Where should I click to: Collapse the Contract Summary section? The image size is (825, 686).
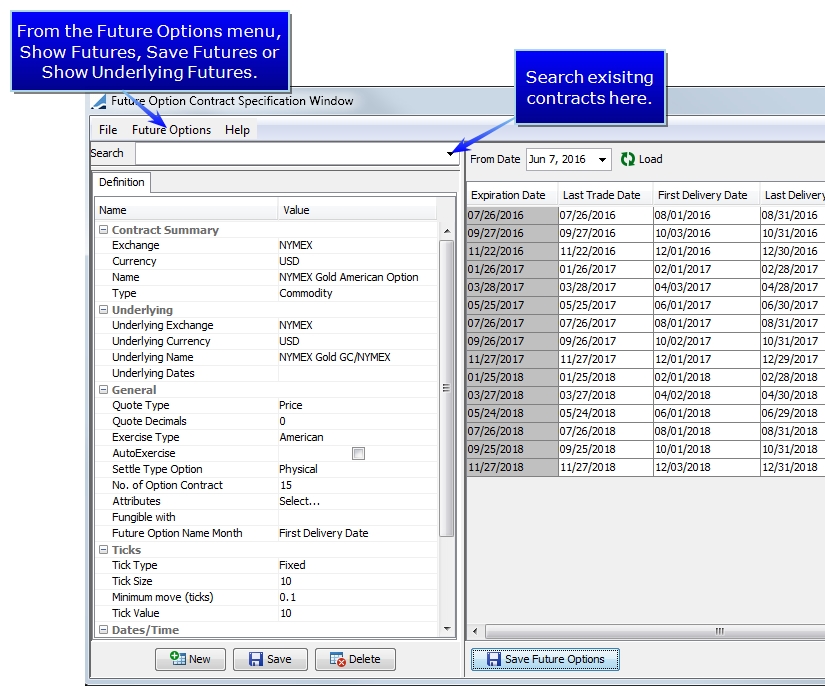(104, 229)
